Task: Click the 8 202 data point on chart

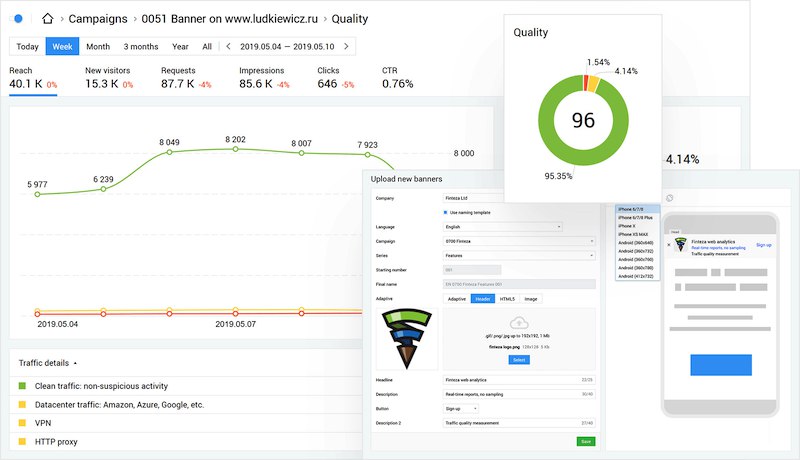Action: tap(235, 149)
